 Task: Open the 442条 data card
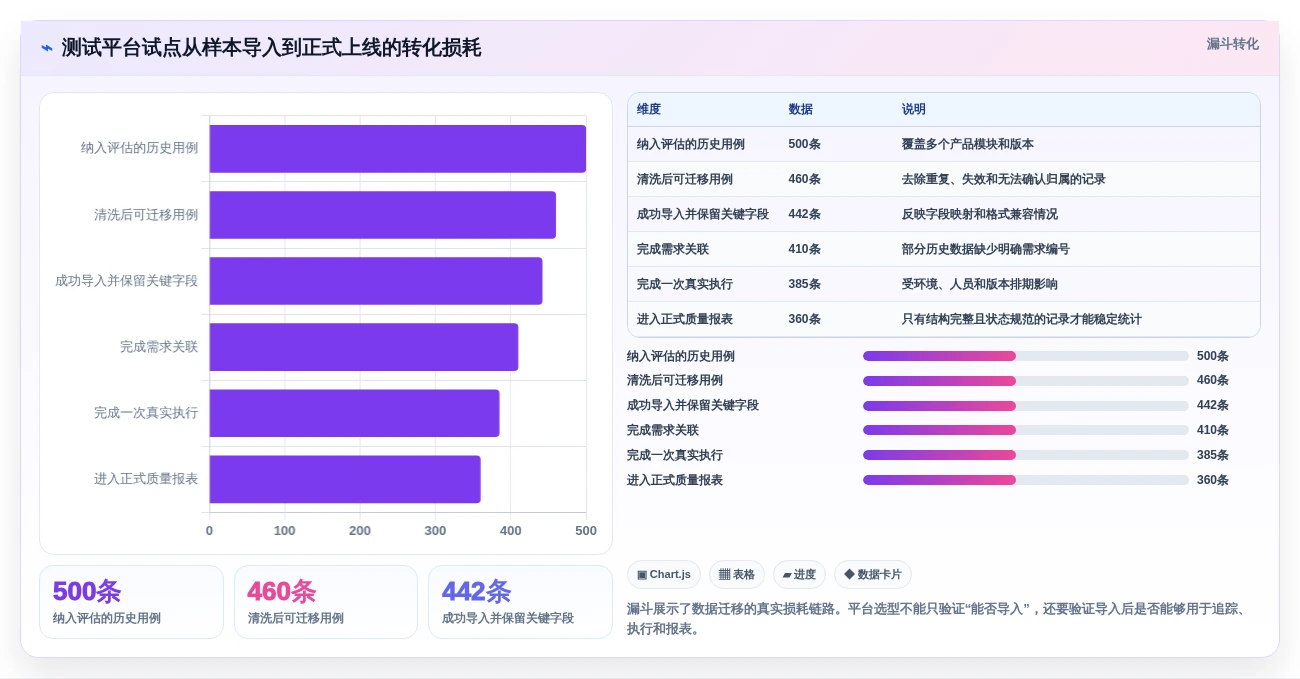tap(520, 602)
